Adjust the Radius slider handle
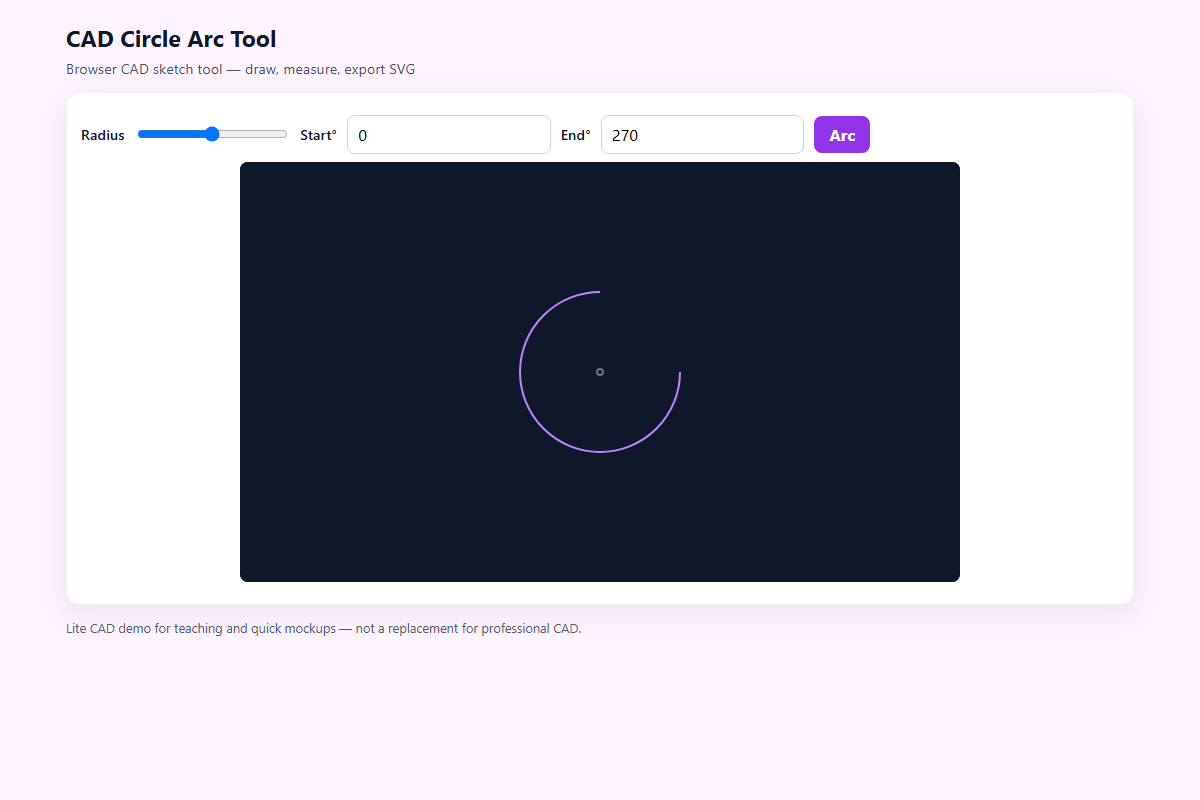The height and width of the screenshot is (800, 1200). coord(212,134)
